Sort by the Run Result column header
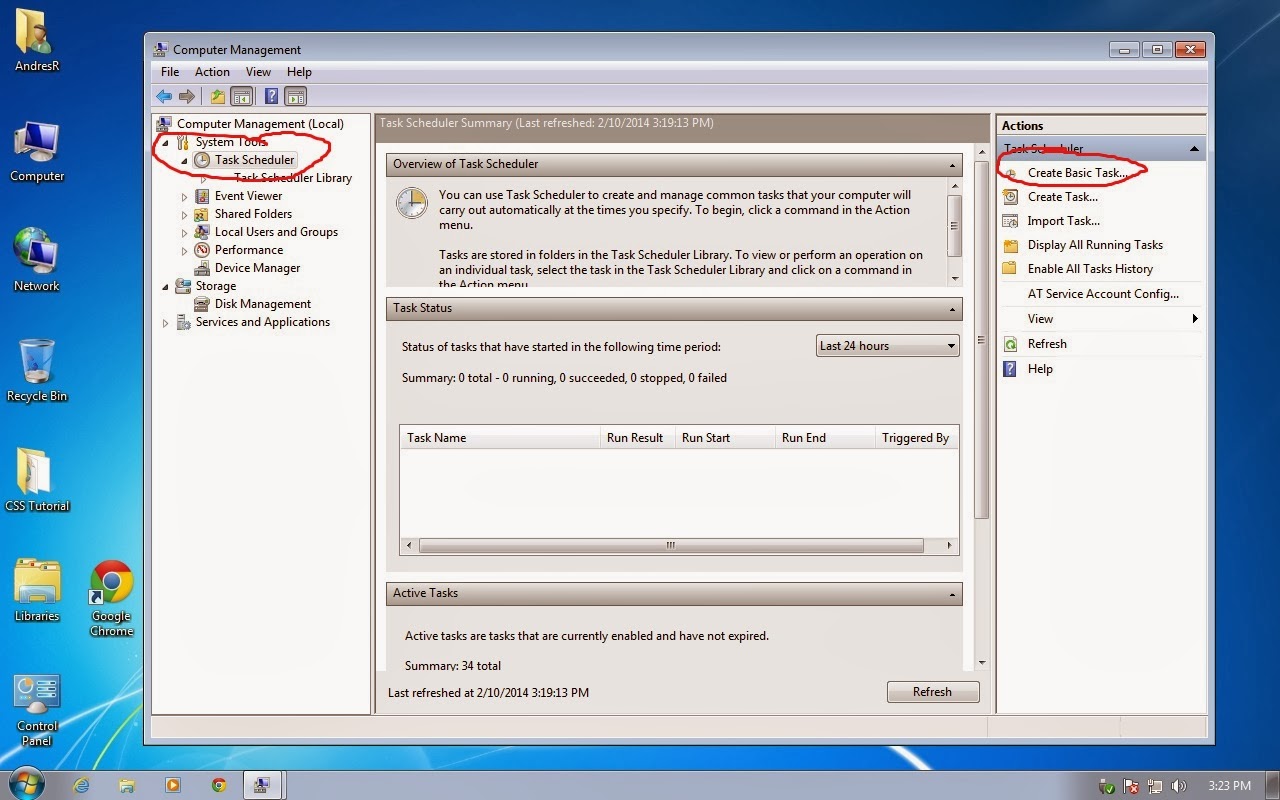The width and height of the screenshot is (1280, 800). click(x=637, y=438)
